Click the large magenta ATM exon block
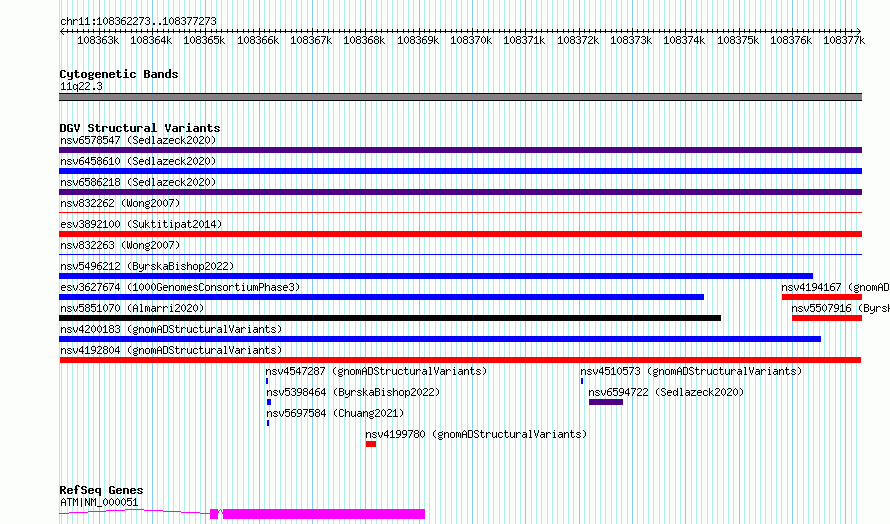The width and height of the screenshot is (890, 524). tap(324, 514)
